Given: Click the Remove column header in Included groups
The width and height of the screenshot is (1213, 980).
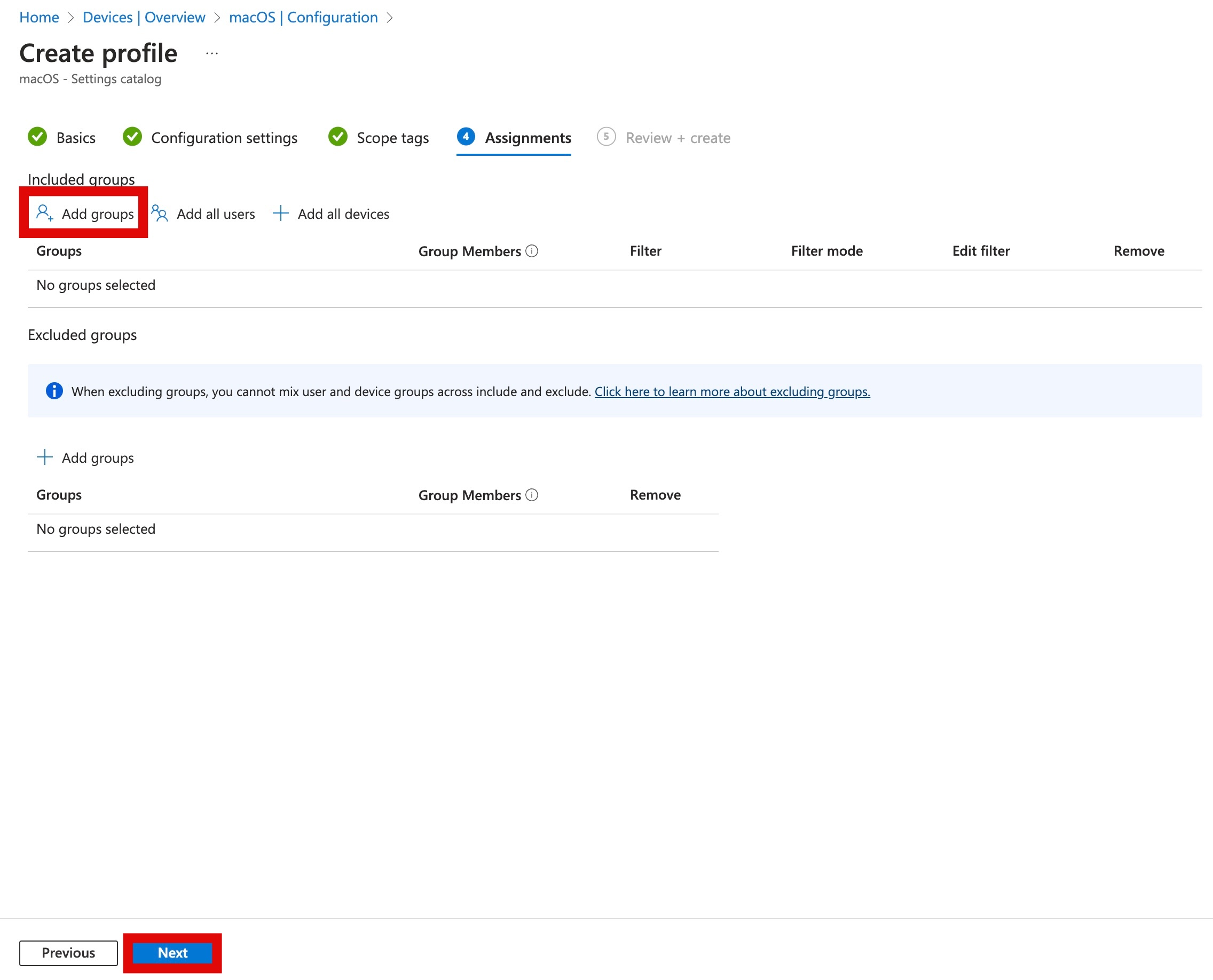Looking at the screenshot, I should tap(1138, 251).
